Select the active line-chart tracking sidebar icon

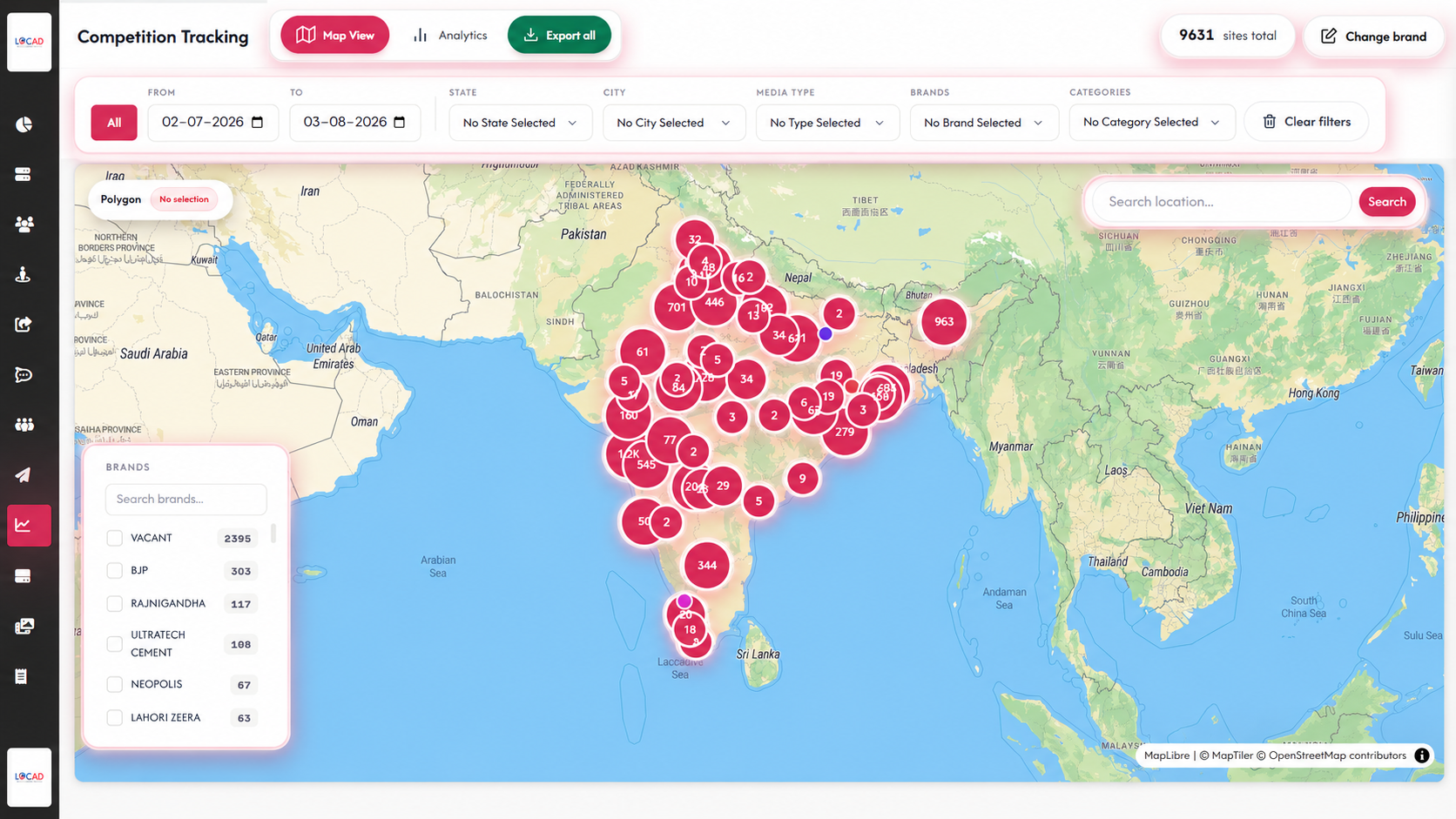click(x=29, y=525)
